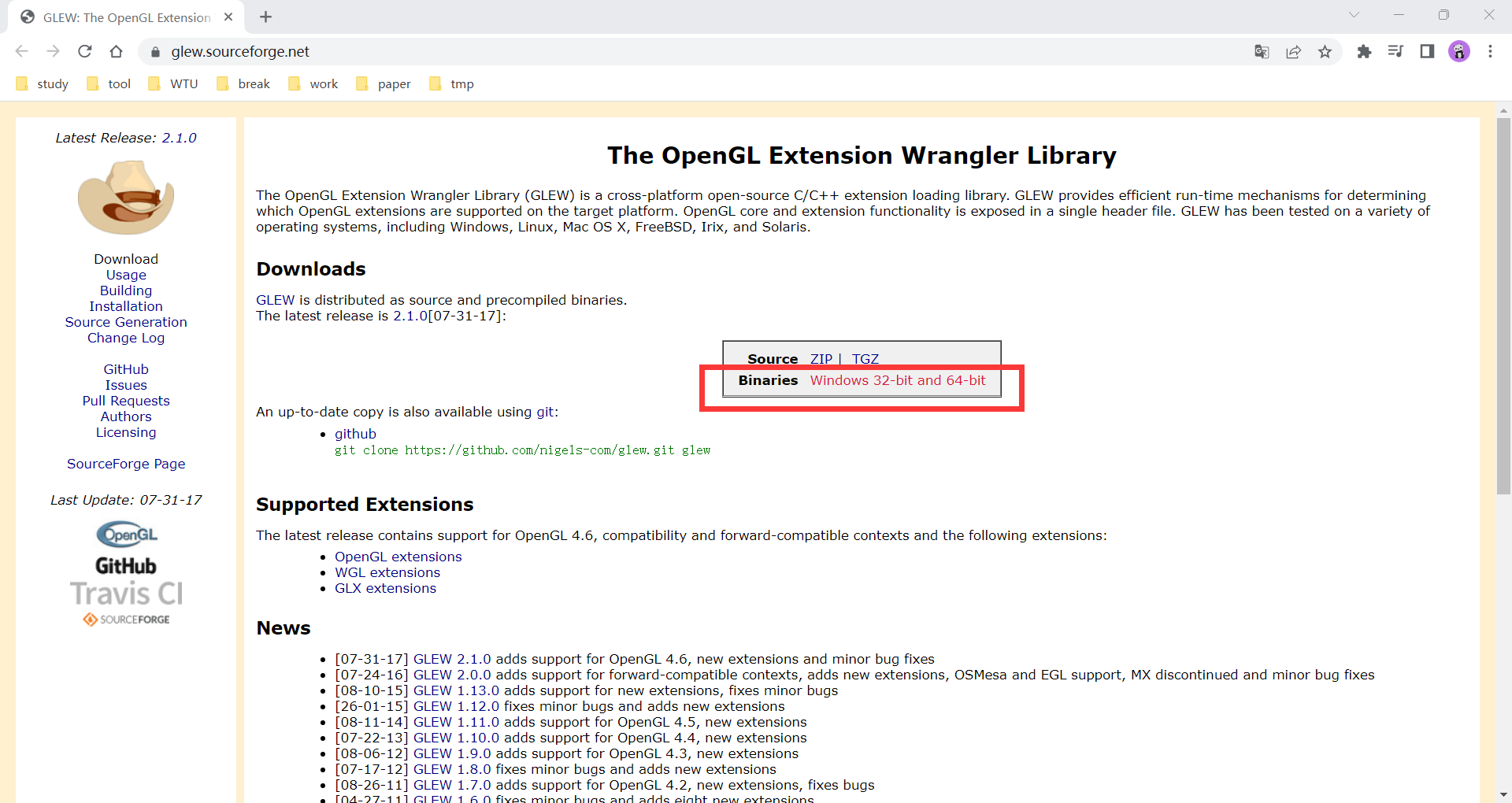
Task: Open the Chrome three-dot menu
Action: coord(1490,52)
